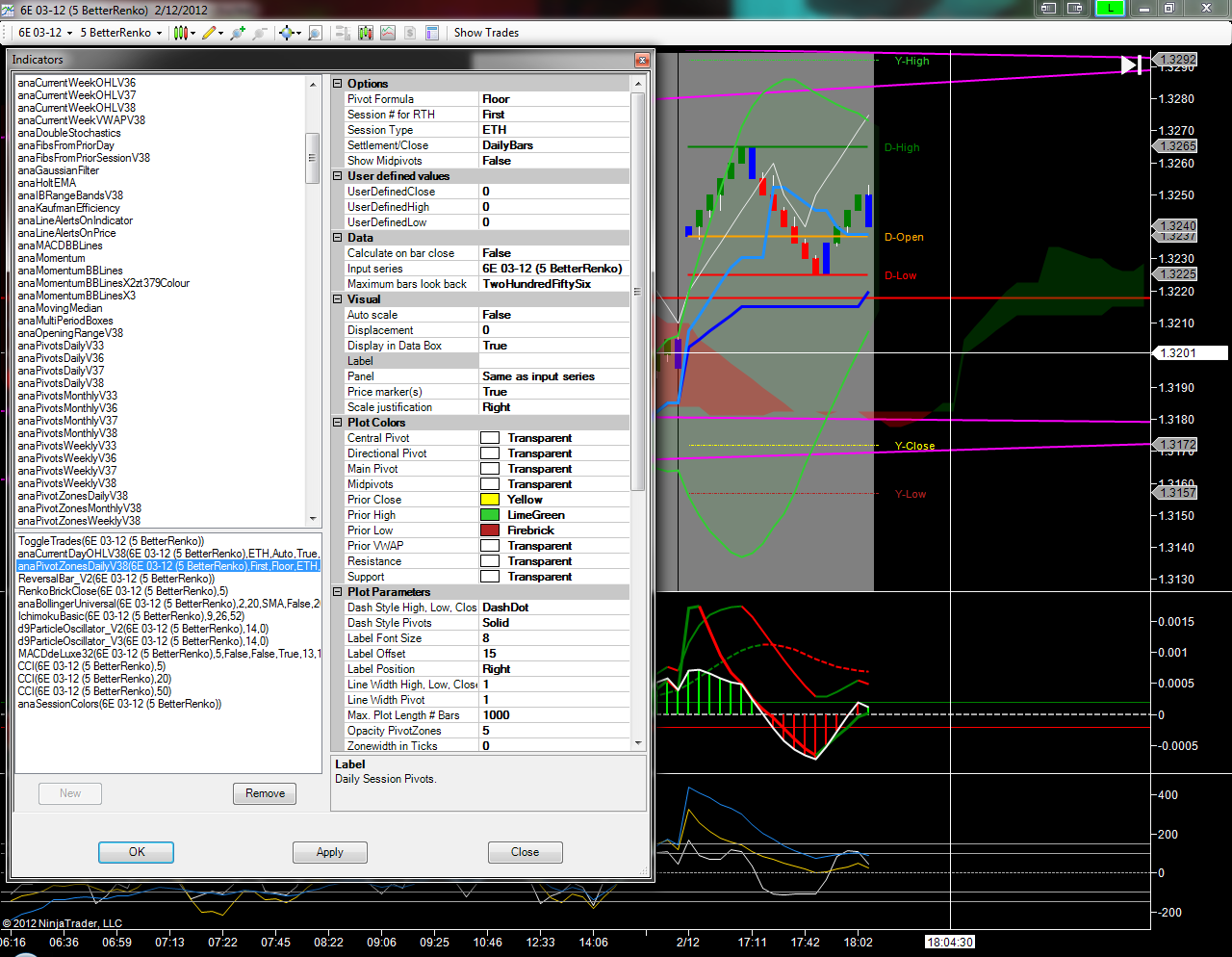1232x957 pixels.
Task: Open dropdown arrow beside pencil draw tool
Action: pos(221,33)
